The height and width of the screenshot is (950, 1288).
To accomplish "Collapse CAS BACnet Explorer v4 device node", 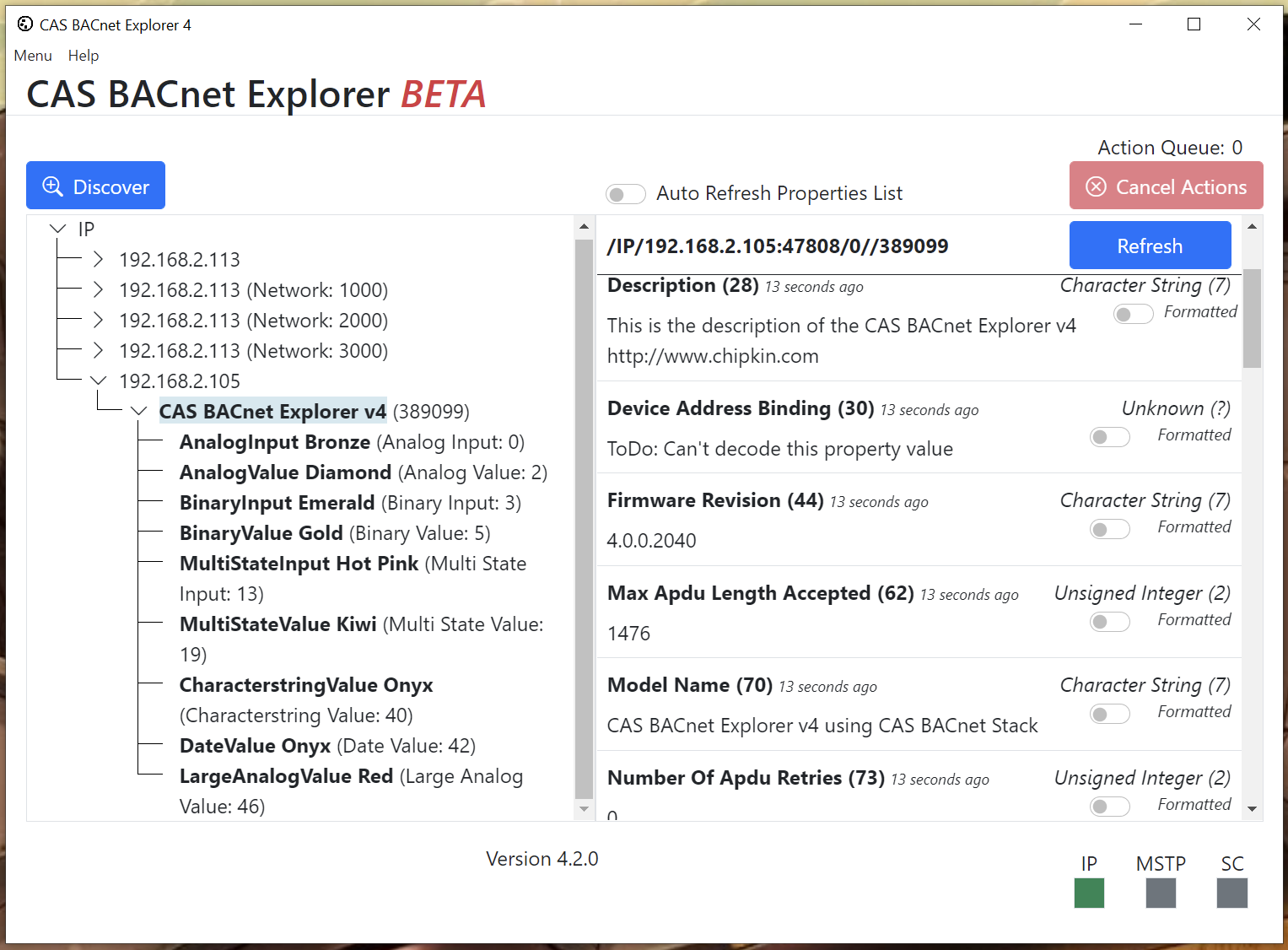I will (x=138, y=411).
